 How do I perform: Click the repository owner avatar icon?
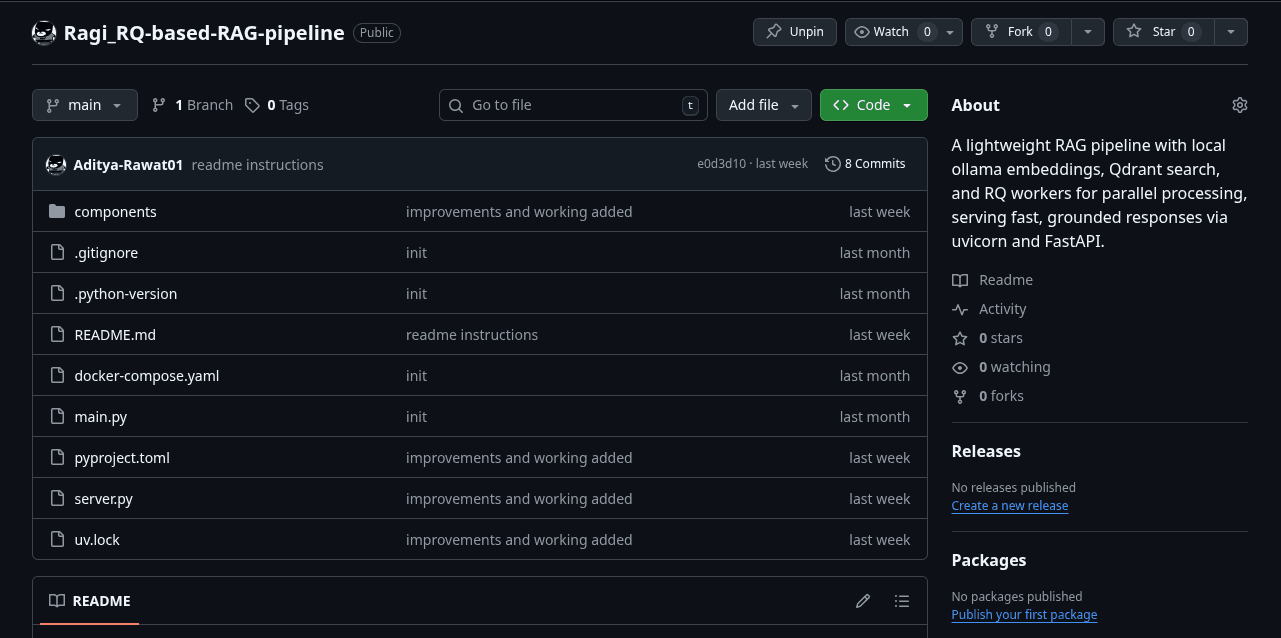pos(44,33)
